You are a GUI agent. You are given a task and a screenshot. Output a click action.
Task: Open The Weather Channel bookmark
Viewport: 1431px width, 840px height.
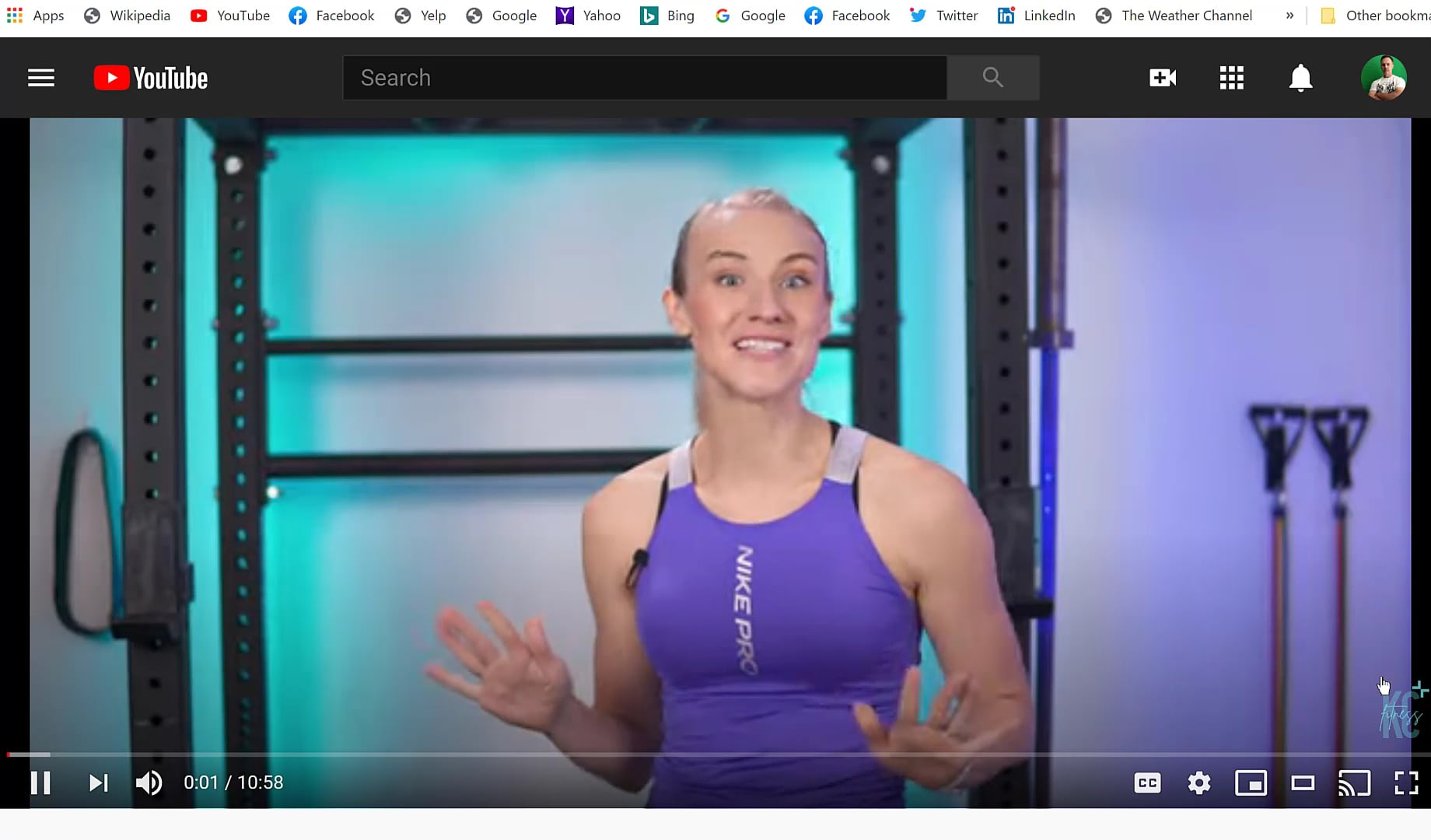pyautogui.click(x=1174, y=15)
